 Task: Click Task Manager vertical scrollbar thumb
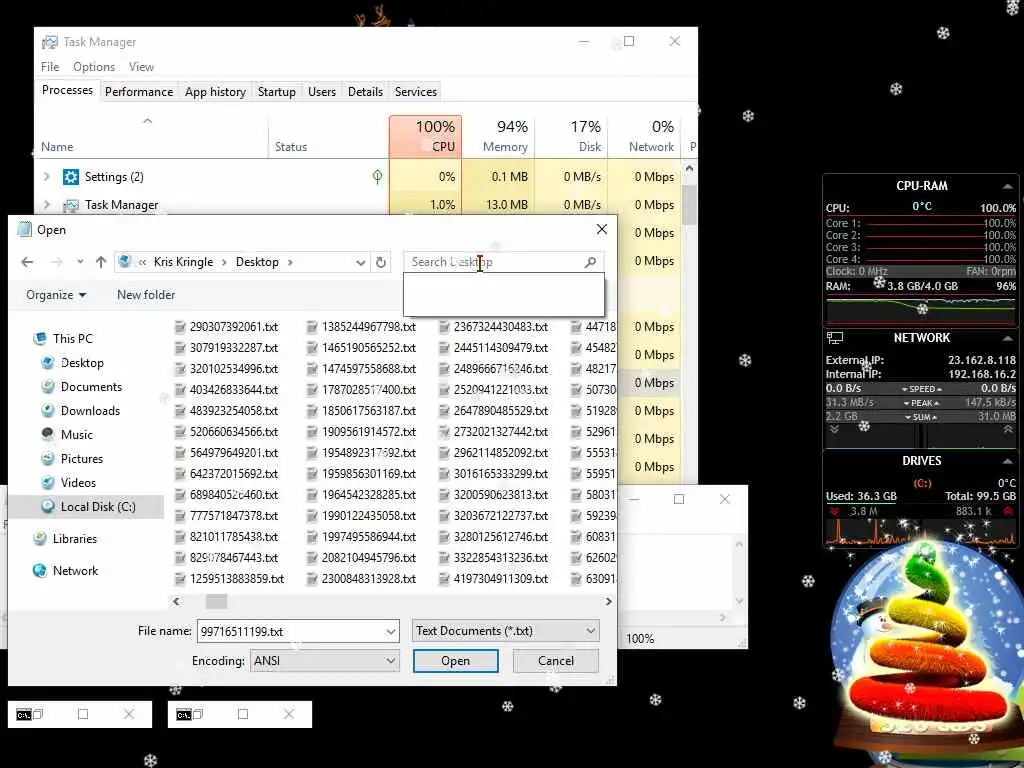689,204
